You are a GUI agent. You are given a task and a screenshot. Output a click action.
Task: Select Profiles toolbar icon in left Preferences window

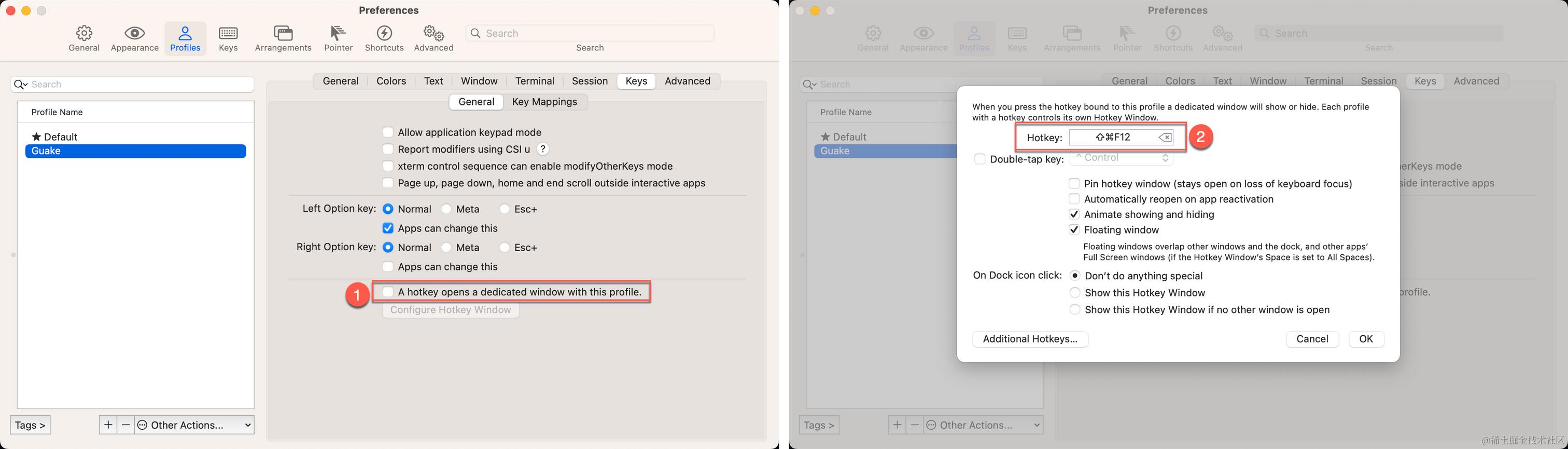(185, 38)
